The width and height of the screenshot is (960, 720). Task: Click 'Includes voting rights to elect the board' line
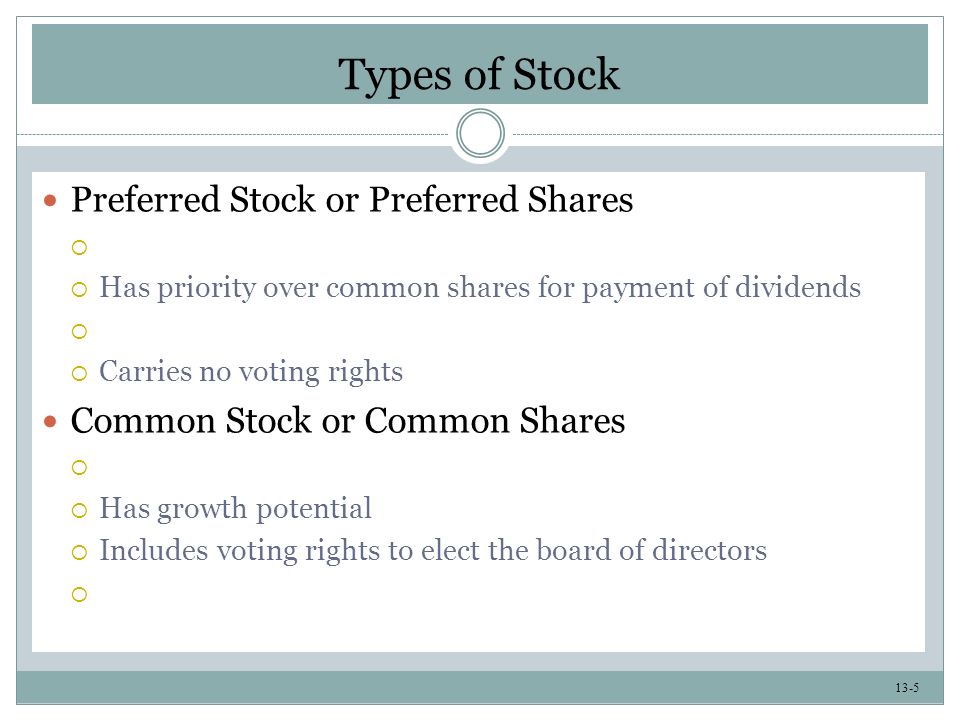click(x=433, y=550)
